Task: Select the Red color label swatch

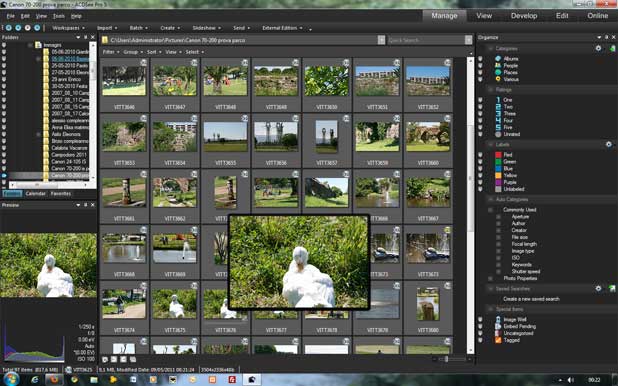Action: coord(498,155)
